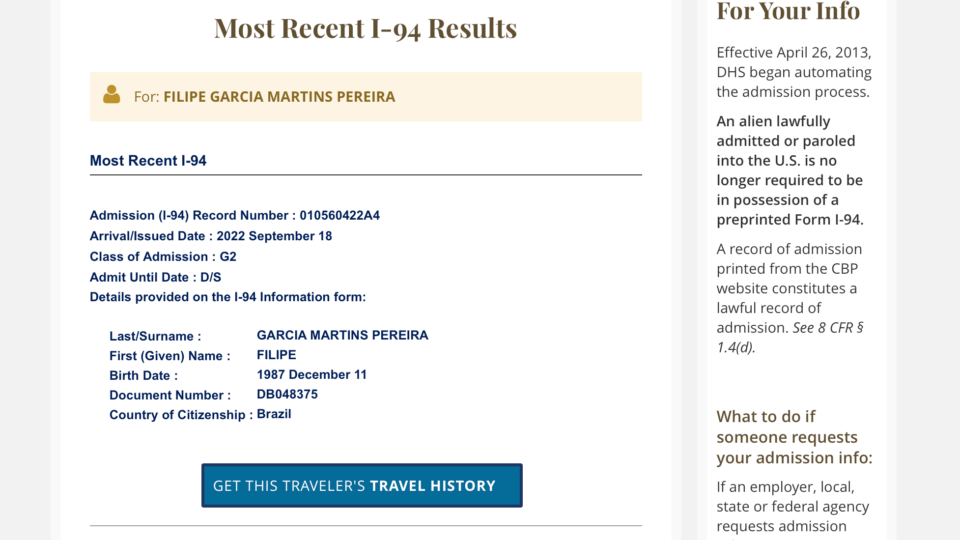Viewport: 960px width, 540px height.
Task: Click the Details provided on I-94 Information form line
Action: [228, 297]
